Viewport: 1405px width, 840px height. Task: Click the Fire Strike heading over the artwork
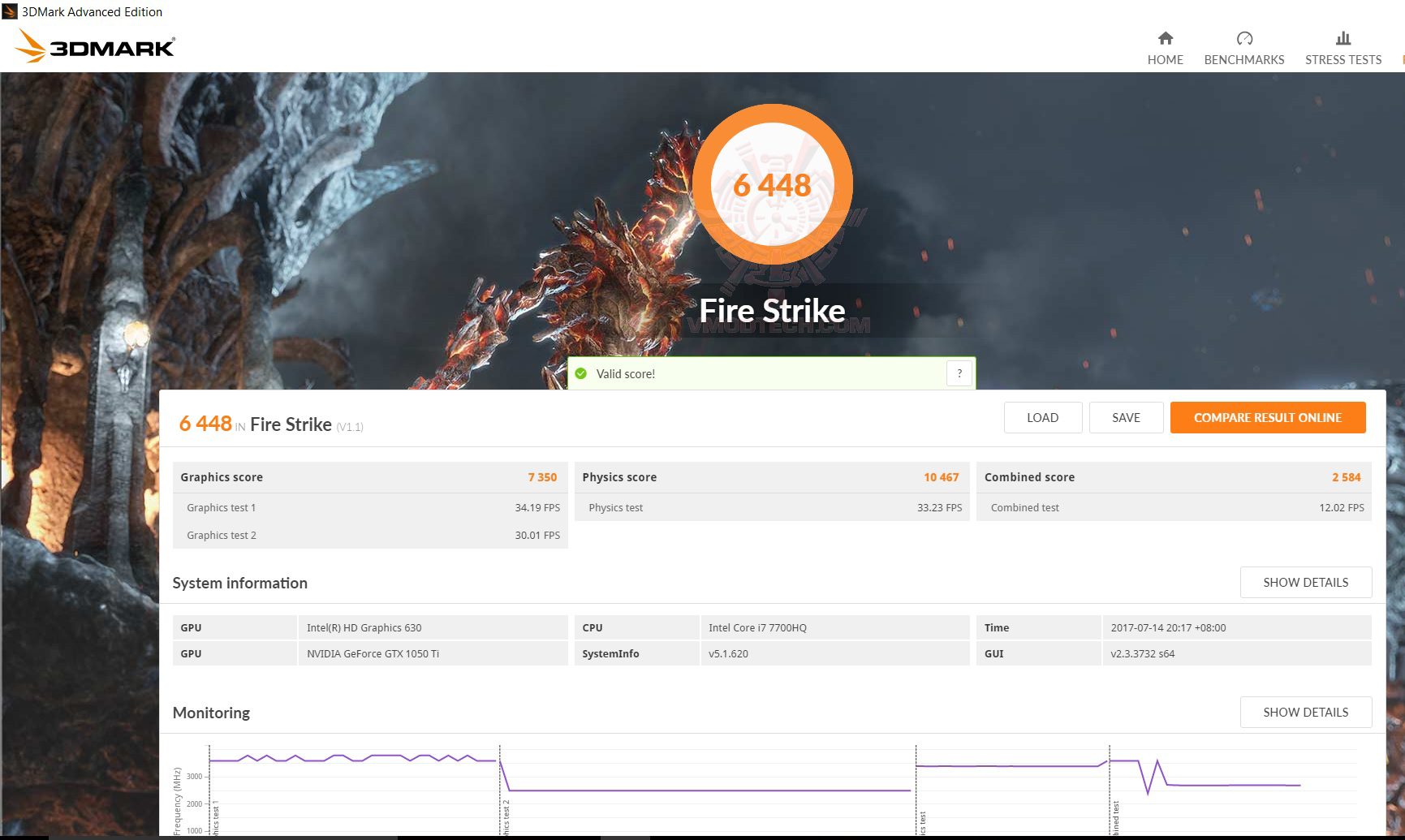[772, 311]
